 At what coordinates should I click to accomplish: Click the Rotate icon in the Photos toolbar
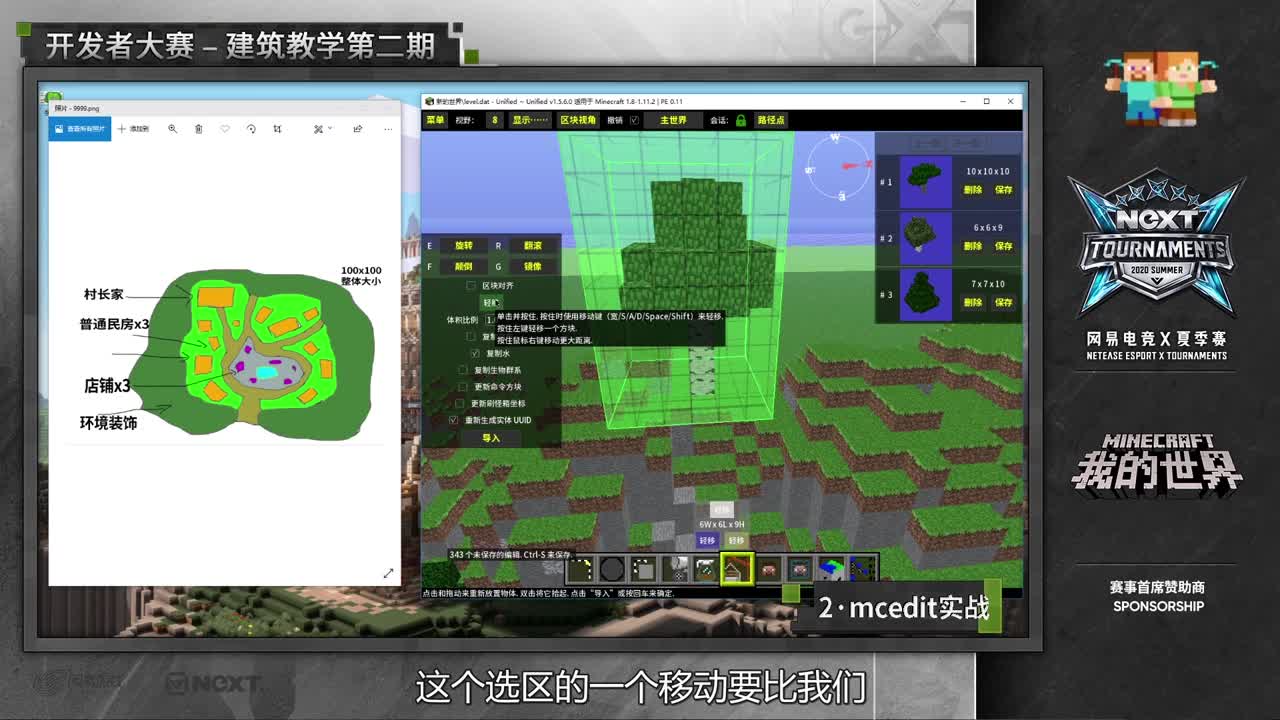pyautogui.click(x=253, y=129)
